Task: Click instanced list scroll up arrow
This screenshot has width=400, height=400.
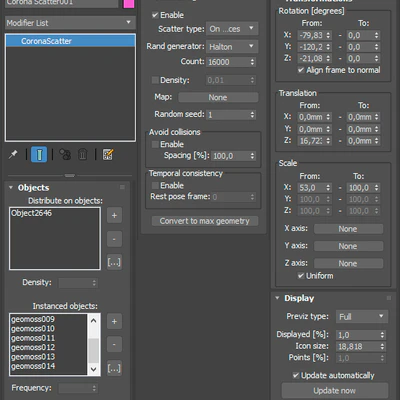Action: point(94,320)
